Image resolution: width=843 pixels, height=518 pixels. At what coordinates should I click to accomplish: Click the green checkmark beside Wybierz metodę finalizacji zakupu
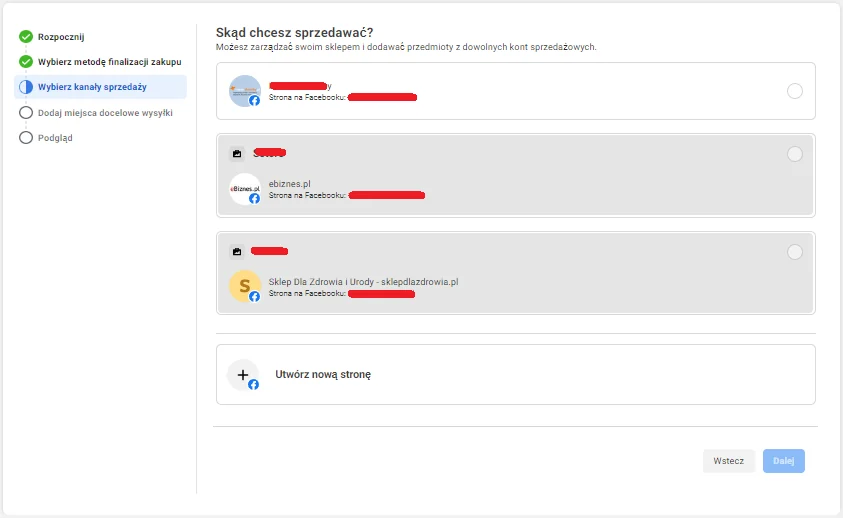tap(26, 61)
